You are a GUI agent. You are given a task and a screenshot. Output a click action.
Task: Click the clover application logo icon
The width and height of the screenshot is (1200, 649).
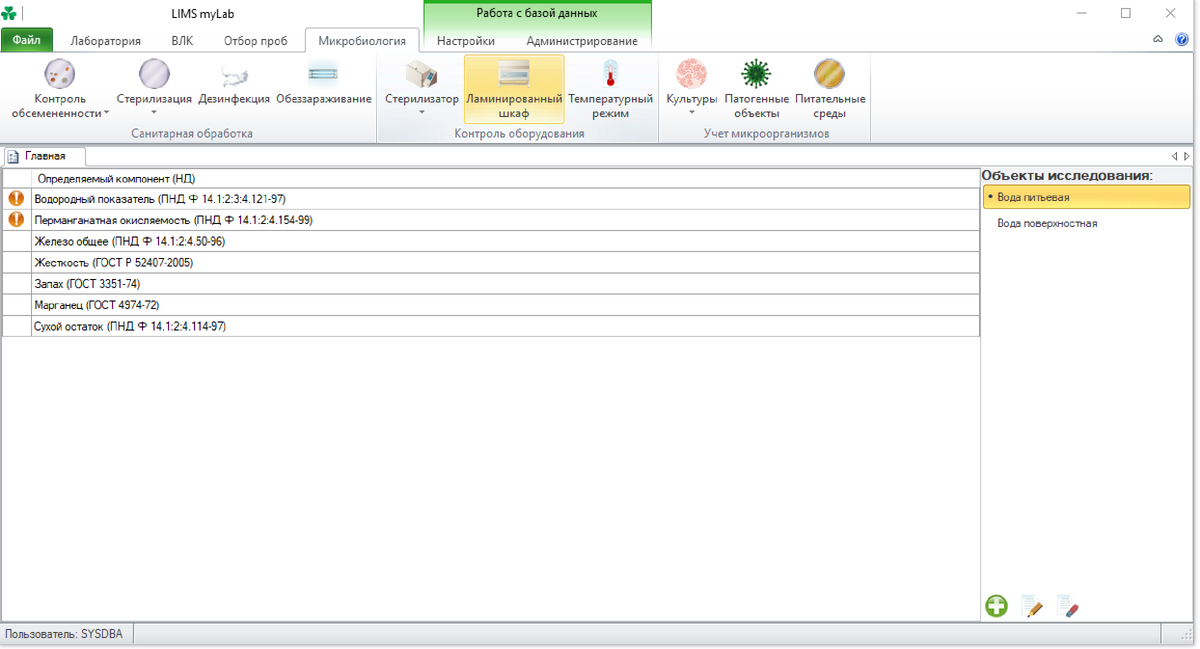point(10,14)
